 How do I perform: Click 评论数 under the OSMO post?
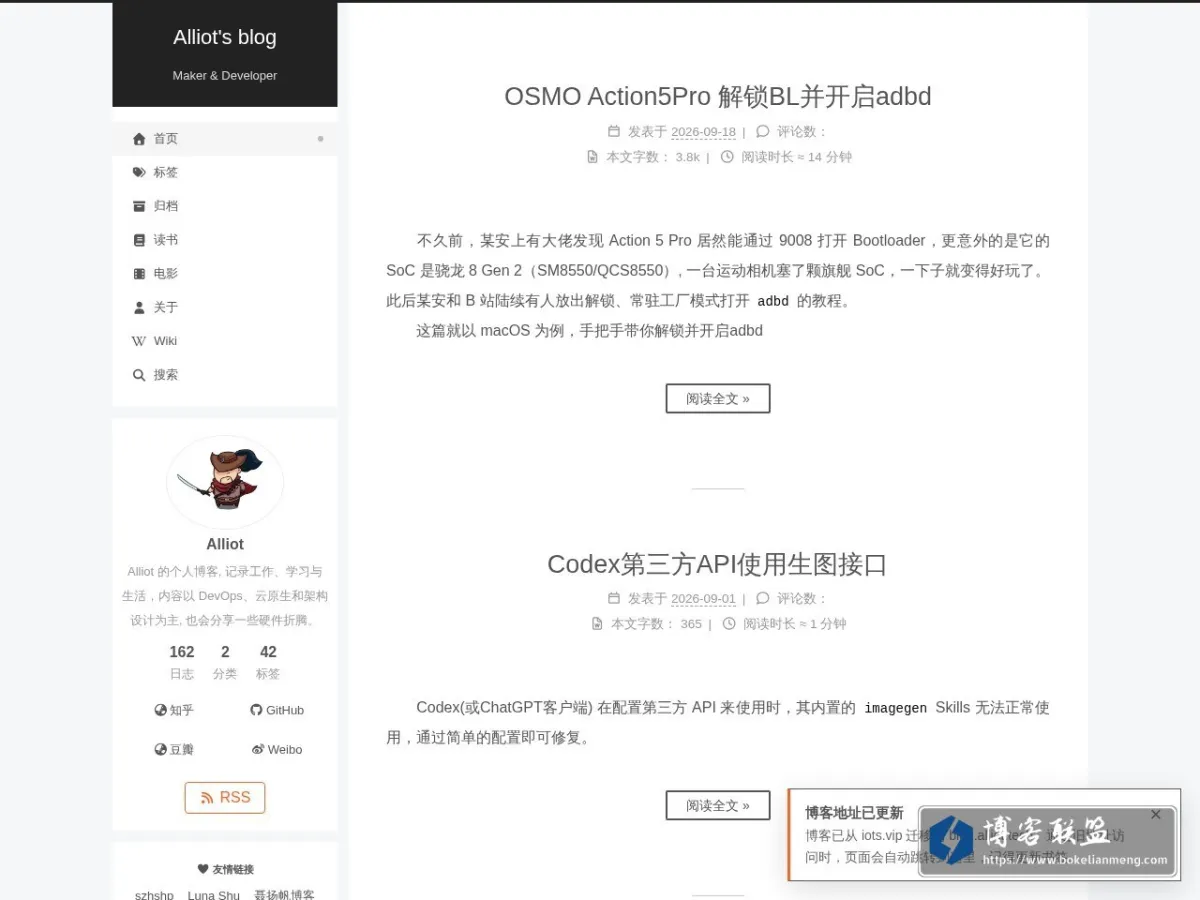point(802,132)
